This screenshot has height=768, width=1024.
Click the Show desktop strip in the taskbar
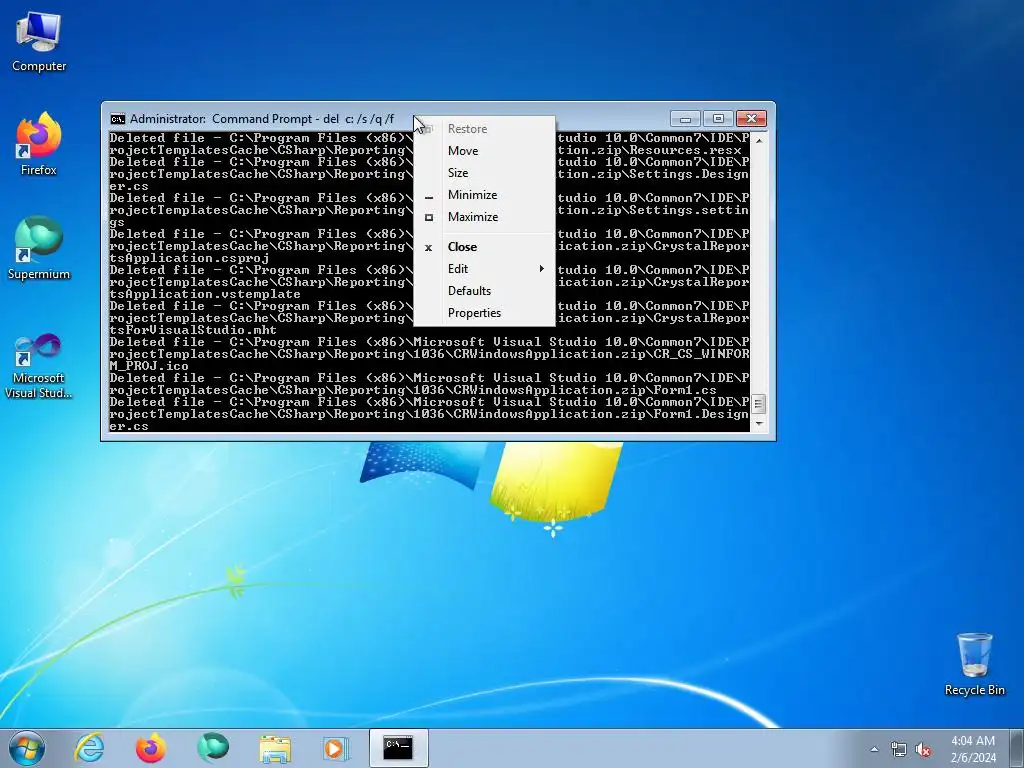1017,748
